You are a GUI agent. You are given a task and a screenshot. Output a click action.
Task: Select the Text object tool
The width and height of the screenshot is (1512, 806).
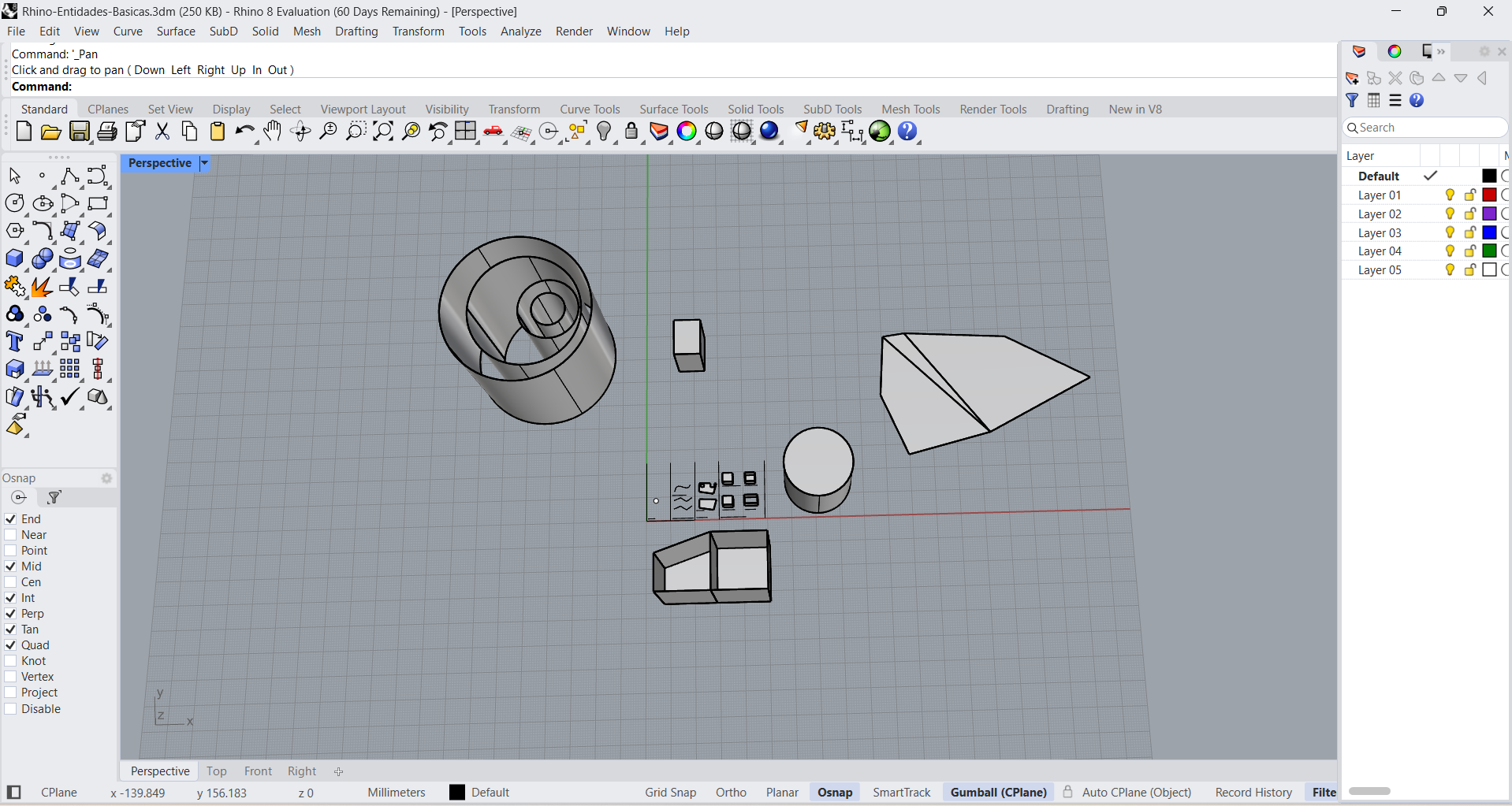pos(14,341)
